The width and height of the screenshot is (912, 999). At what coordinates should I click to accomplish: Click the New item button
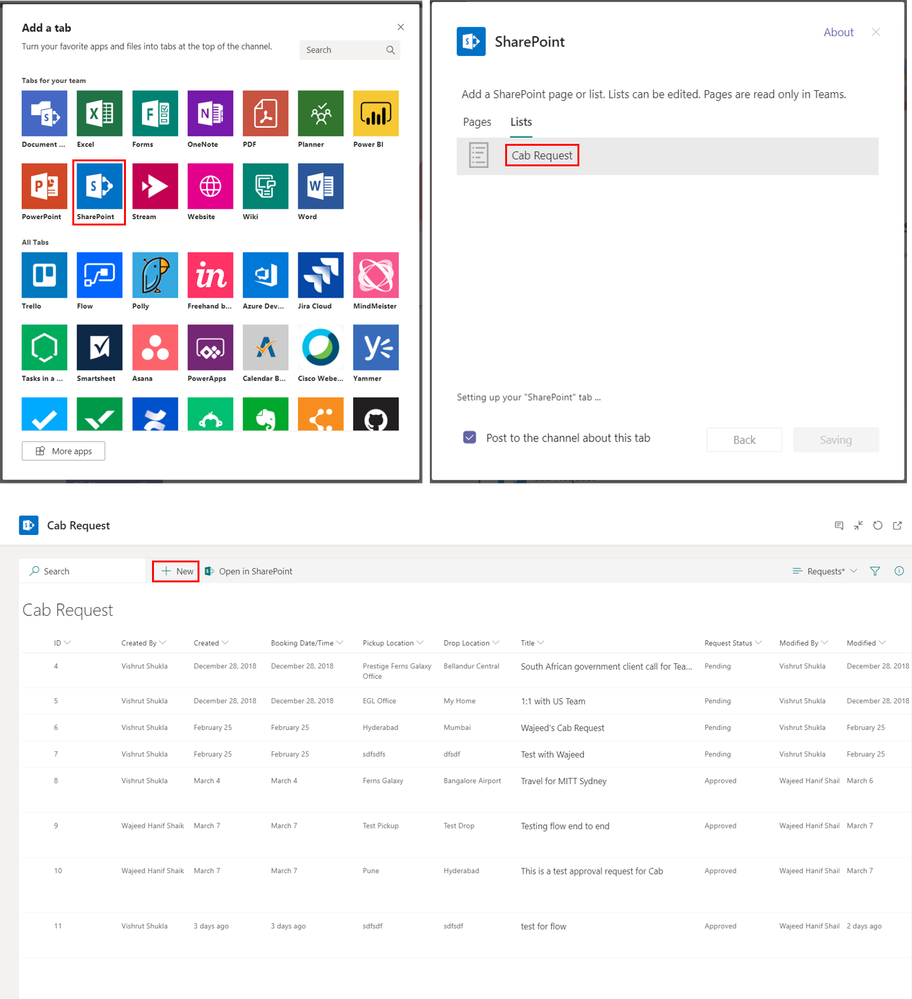176,571
